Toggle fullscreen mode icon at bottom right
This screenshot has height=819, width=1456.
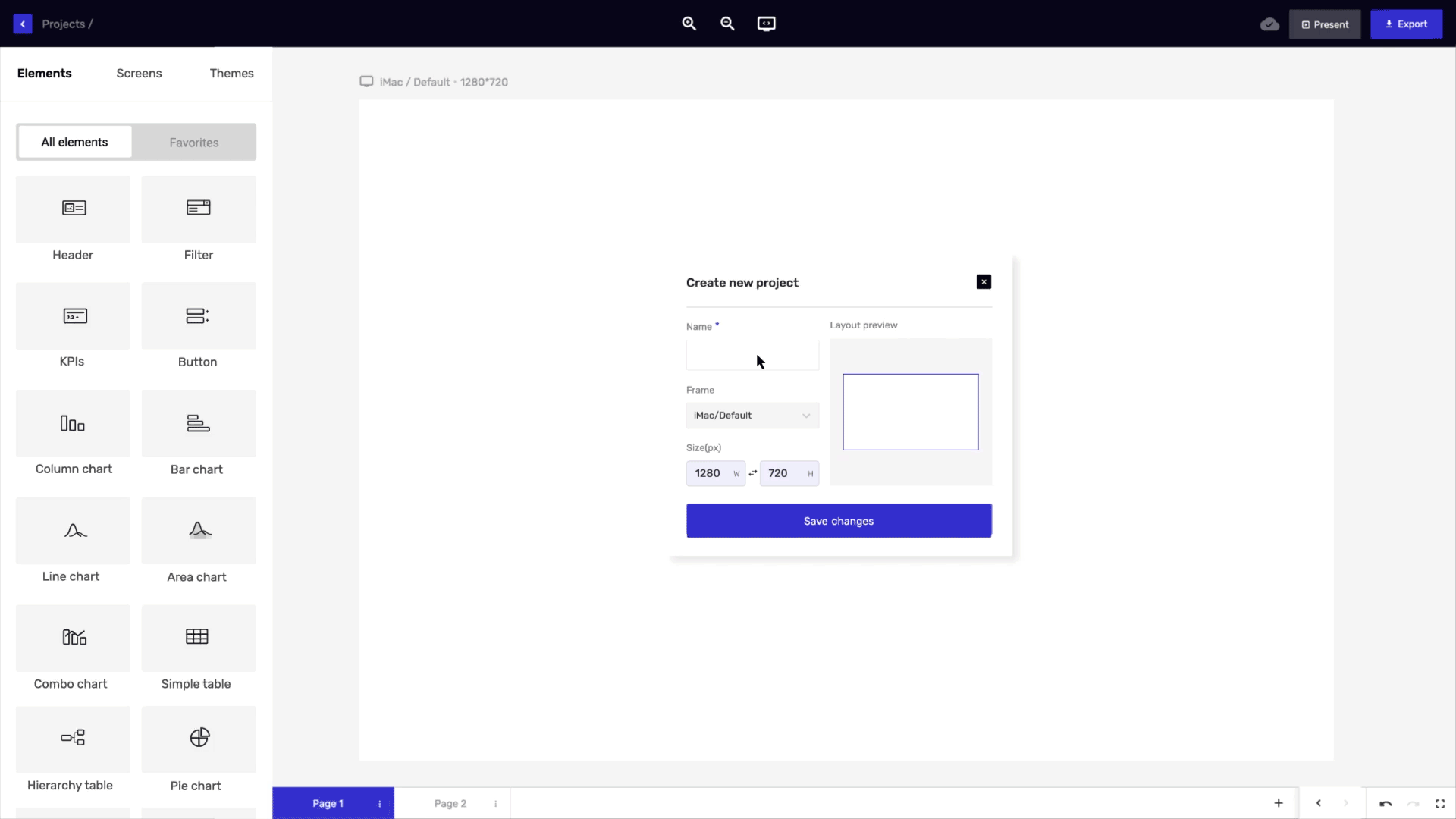[x=1440, y=804]
